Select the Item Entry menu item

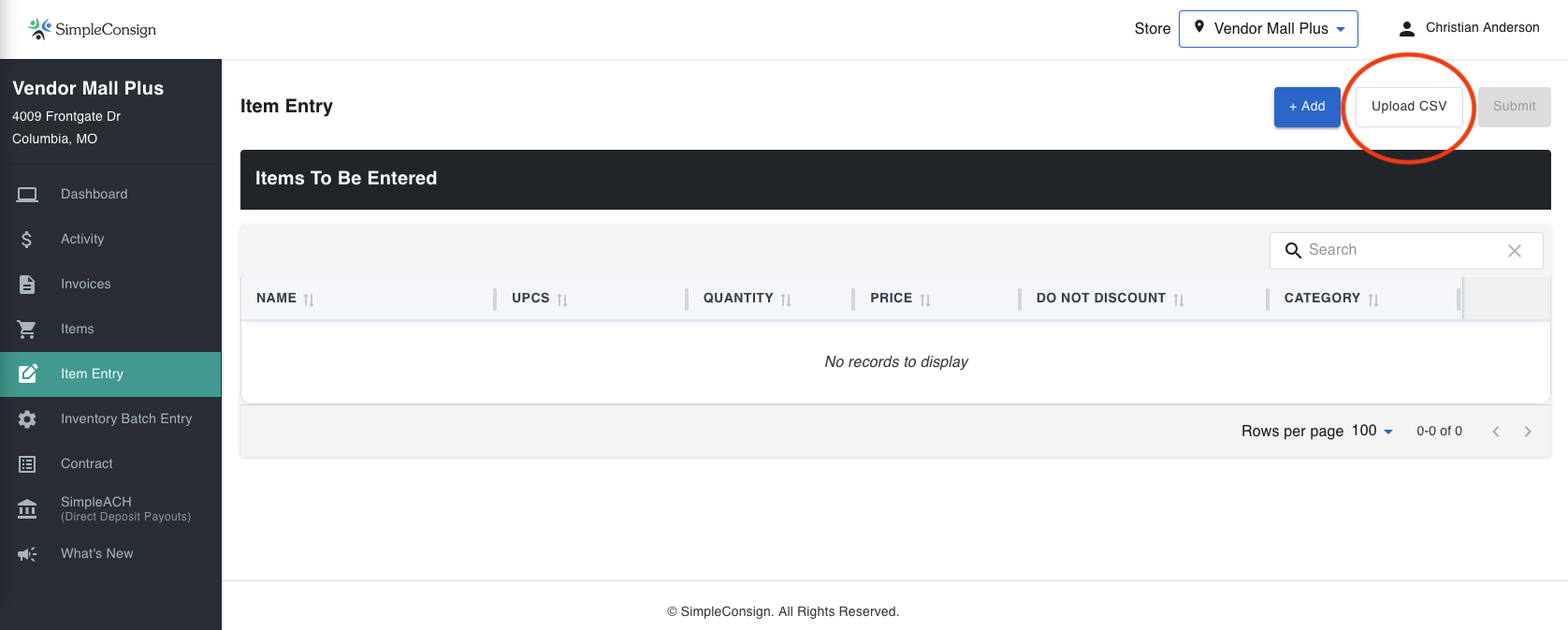tap(110, 374)
